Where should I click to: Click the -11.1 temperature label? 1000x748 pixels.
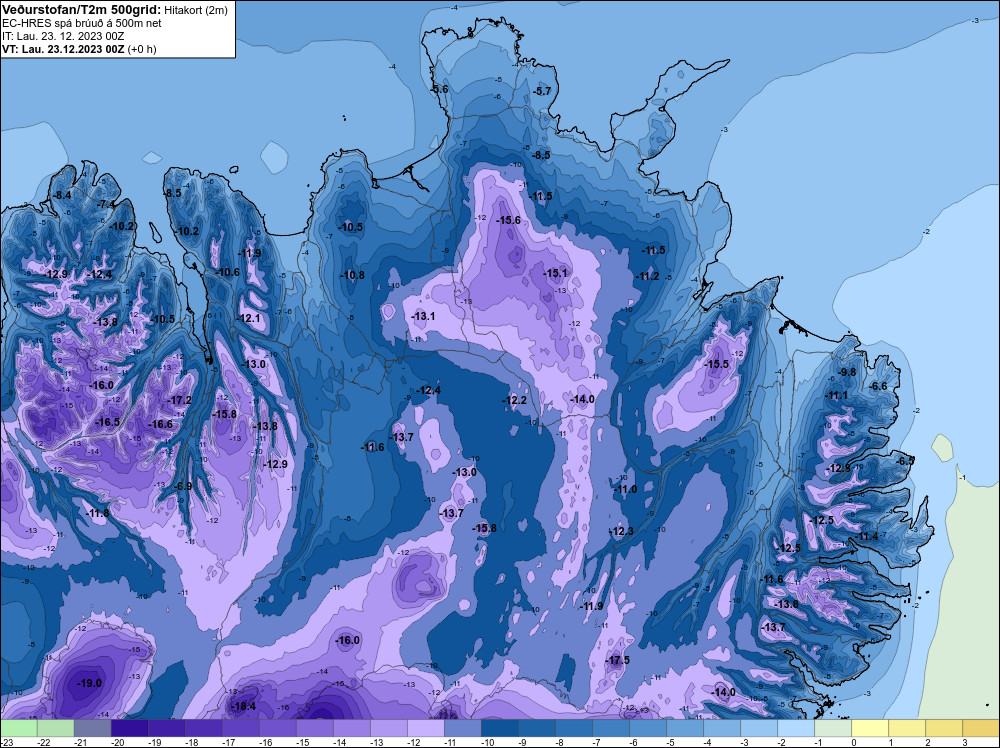point(836,395)
